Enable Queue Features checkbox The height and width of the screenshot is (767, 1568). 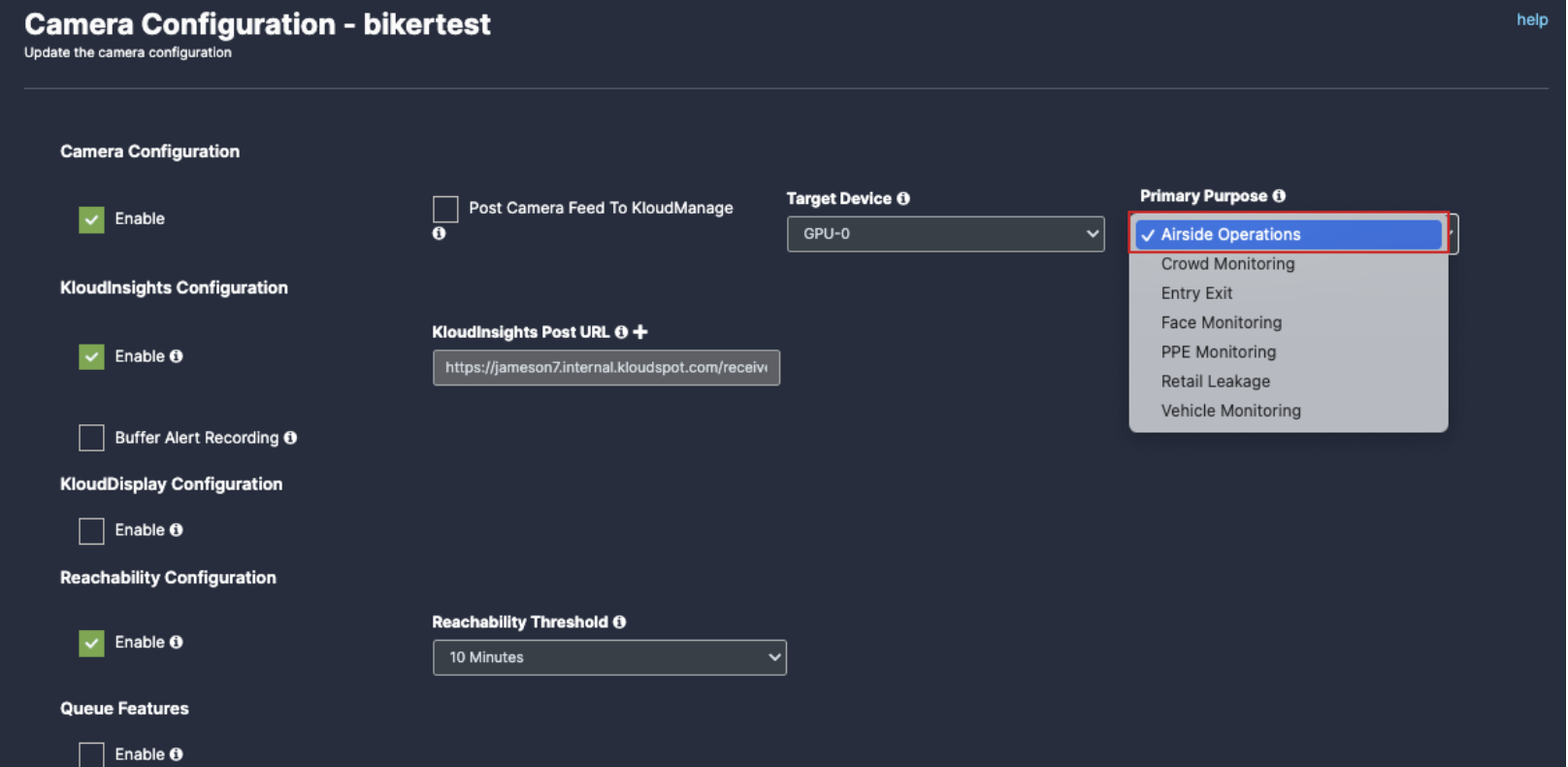(x=91, y=754)
